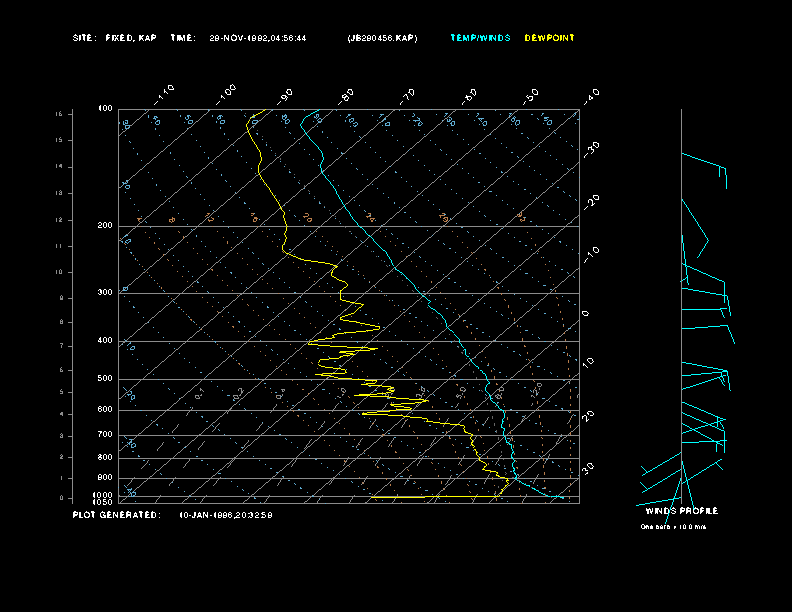Click the -70 temperature axis label

click(x=407, y=95)
